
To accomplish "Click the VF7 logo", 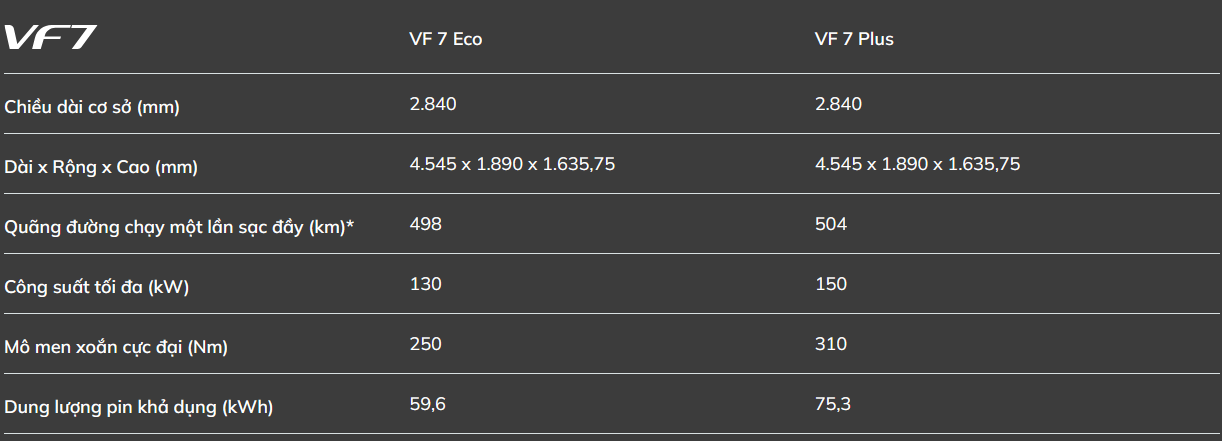I will [x=50, y=38].
